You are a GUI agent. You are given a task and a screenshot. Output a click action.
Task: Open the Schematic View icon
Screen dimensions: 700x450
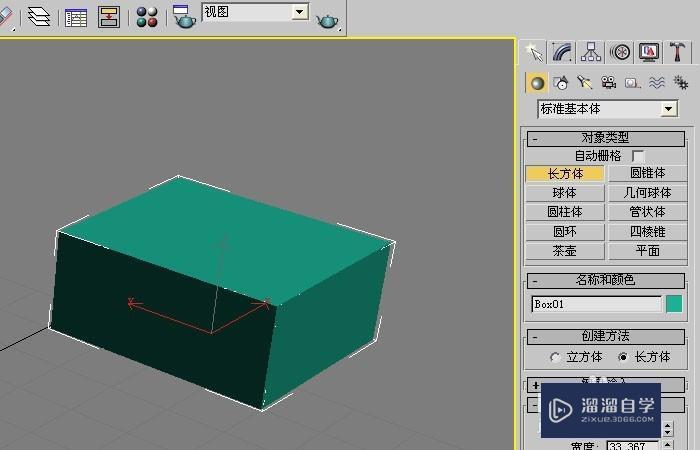tap(109, 17)
